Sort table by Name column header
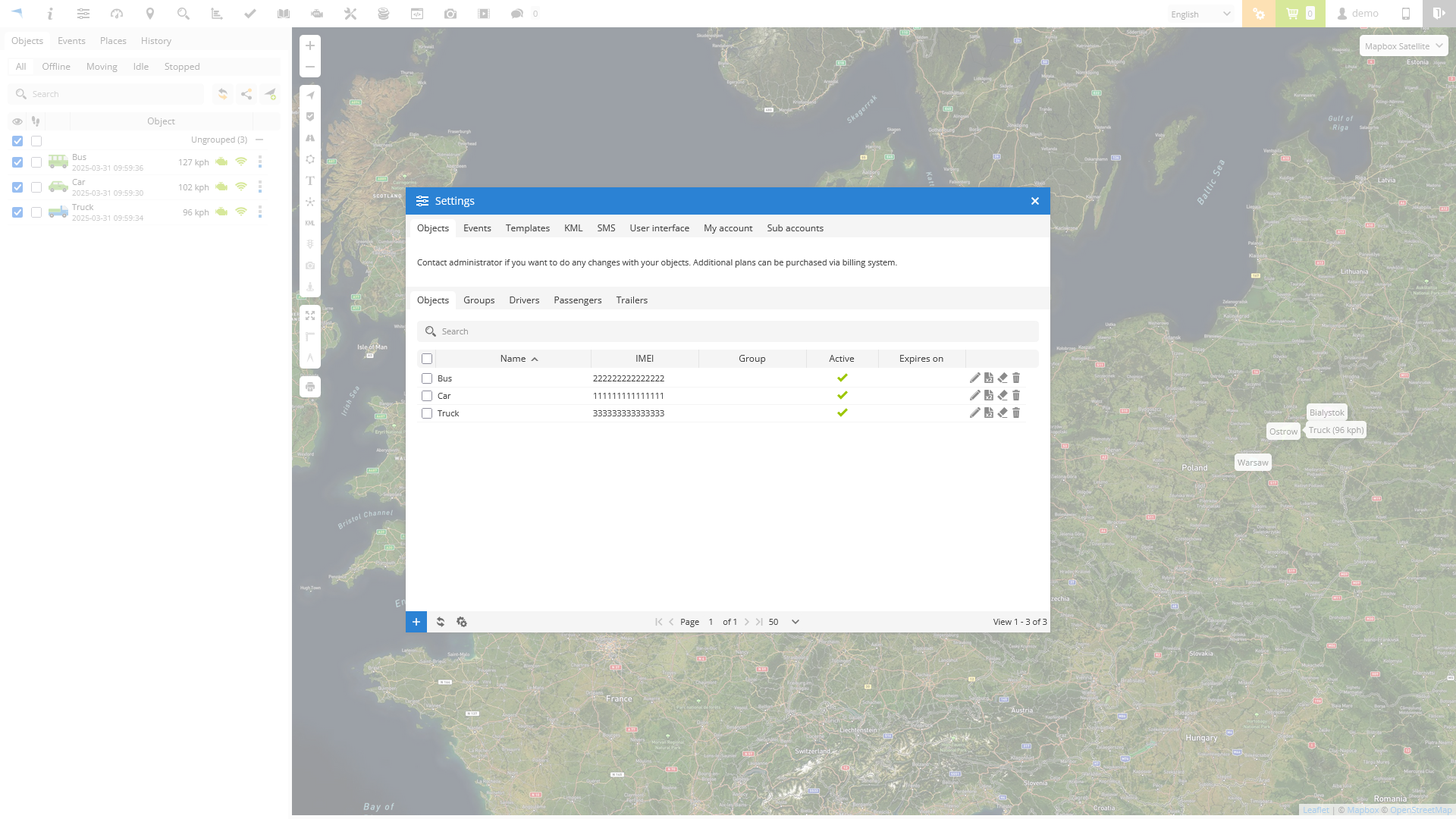The image size is (1456, 819). pyautogui.click(x=513, y=359)
